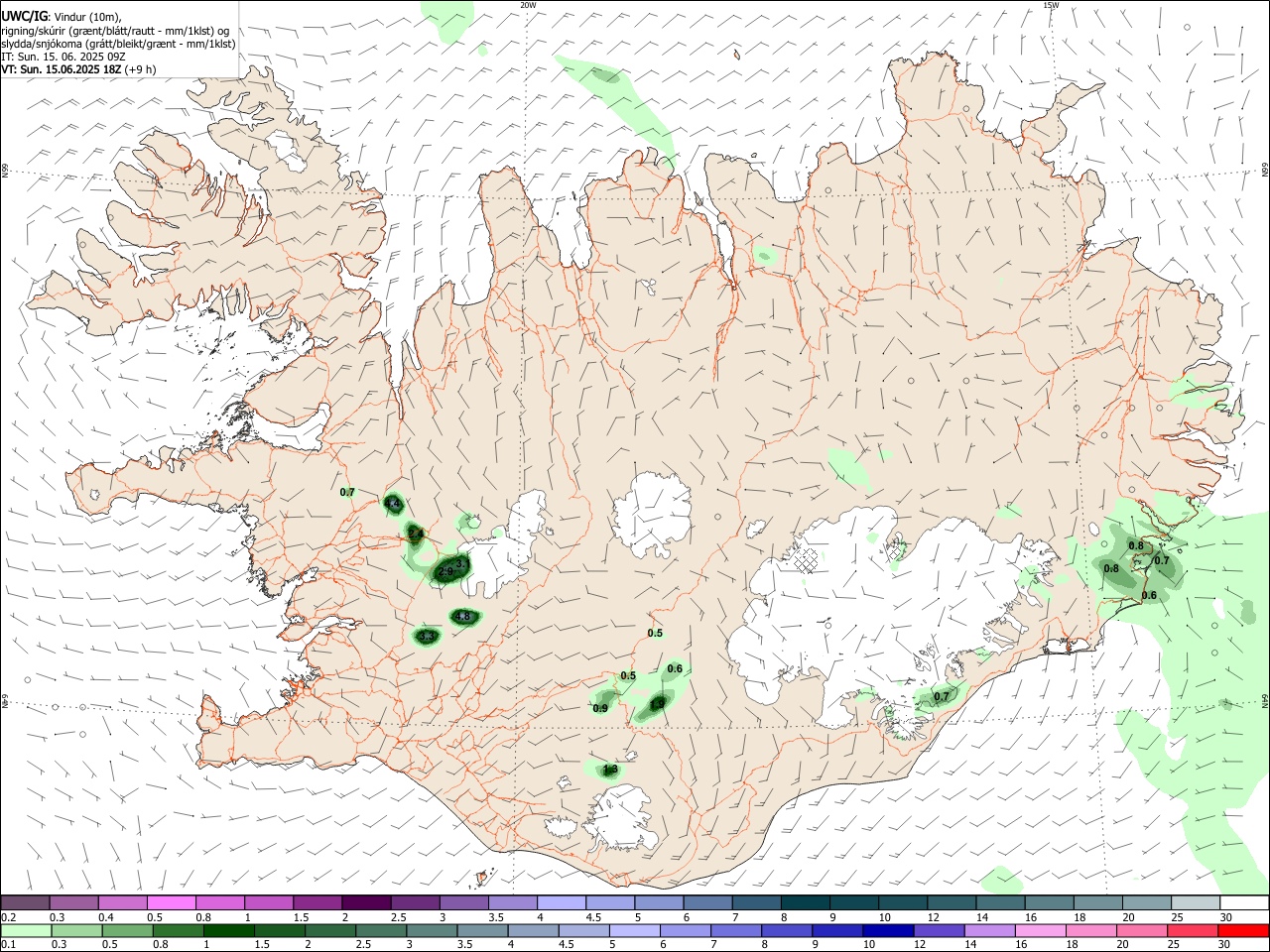Click the 3.1 precipitation value on the map

pyautogui.click(x=461, y=563)
